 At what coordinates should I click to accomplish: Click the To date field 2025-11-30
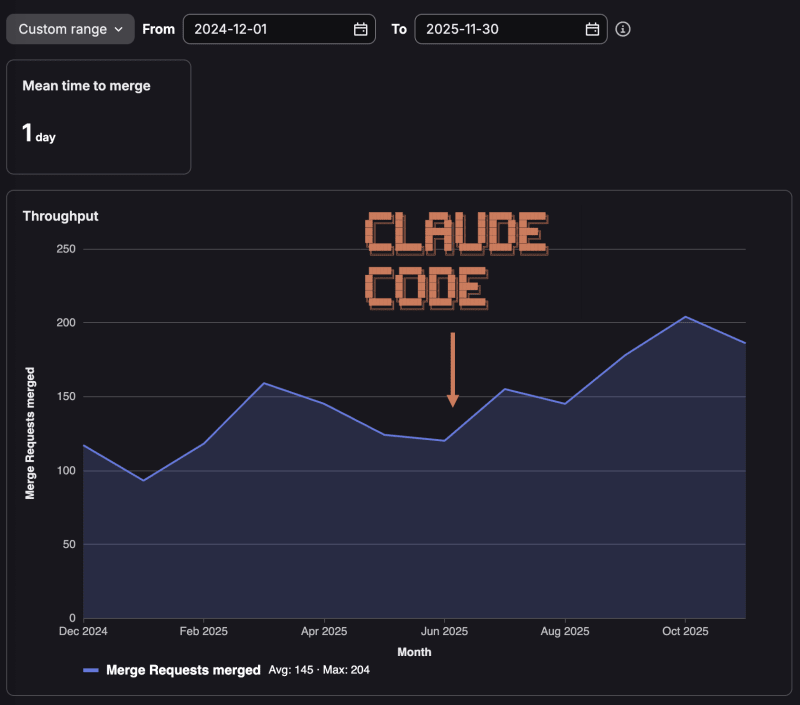click(x=511, y=29)
